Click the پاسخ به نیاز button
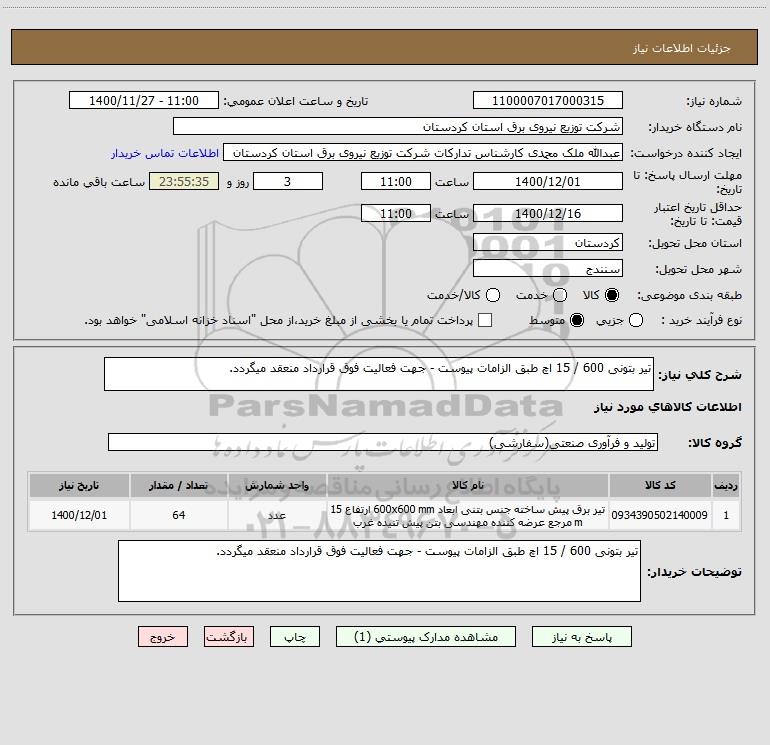Screen dimensions: 770x745 coord(582,637)
